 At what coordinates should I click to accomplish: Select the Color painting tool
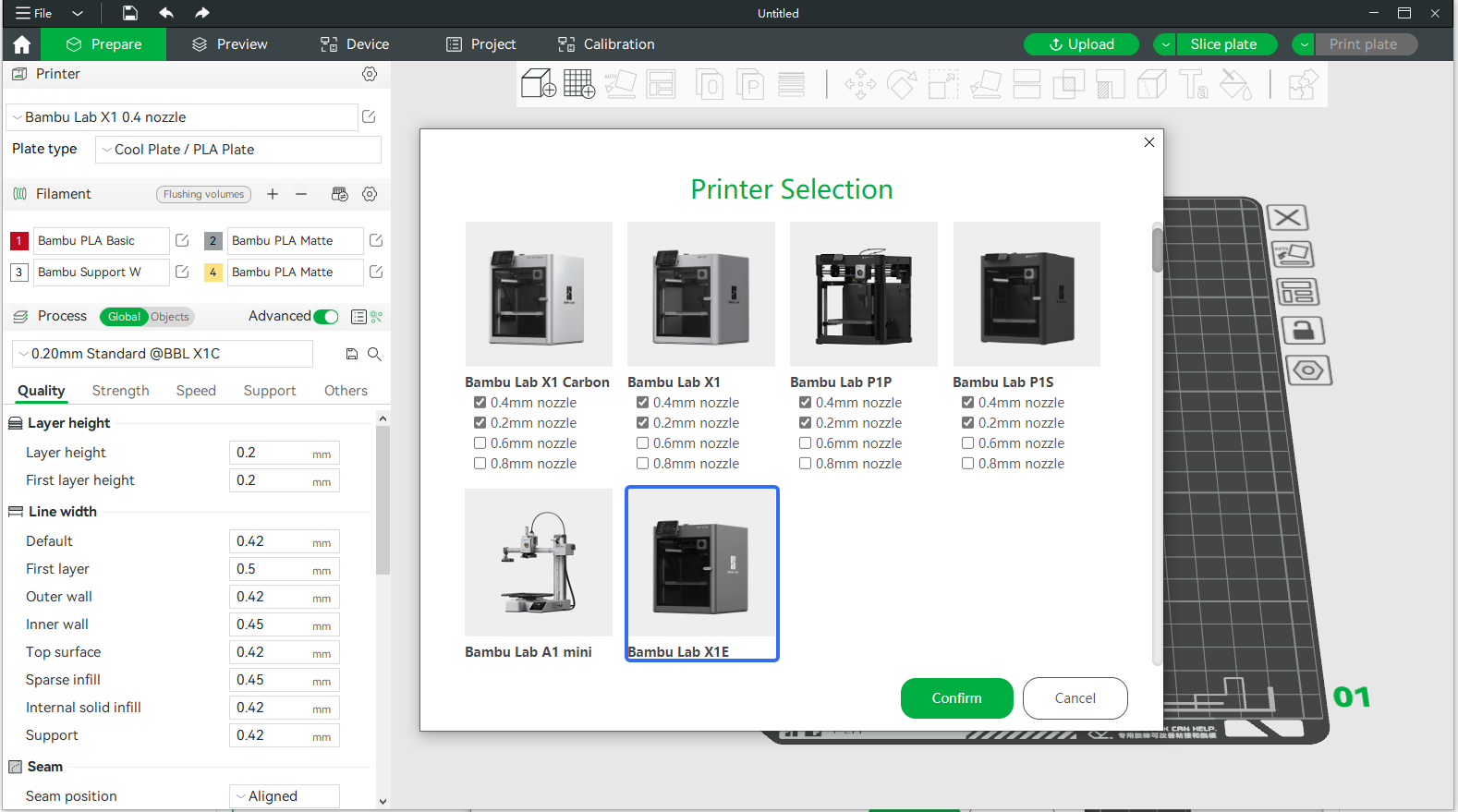point(1235,84)
